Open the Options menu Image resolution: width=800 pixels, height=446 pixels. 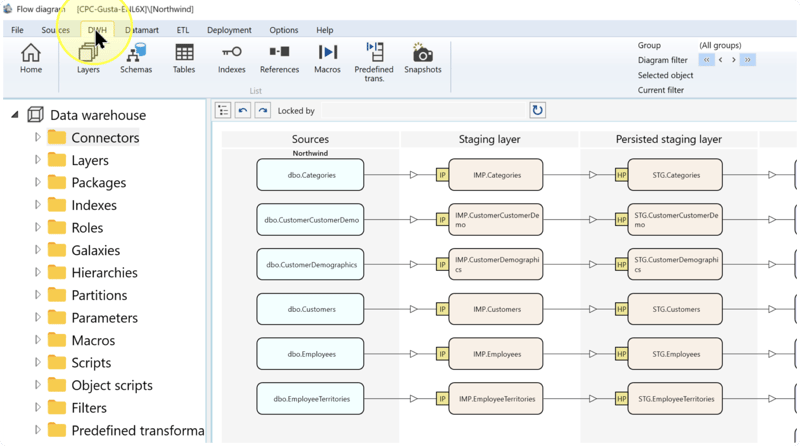(284, 30)
